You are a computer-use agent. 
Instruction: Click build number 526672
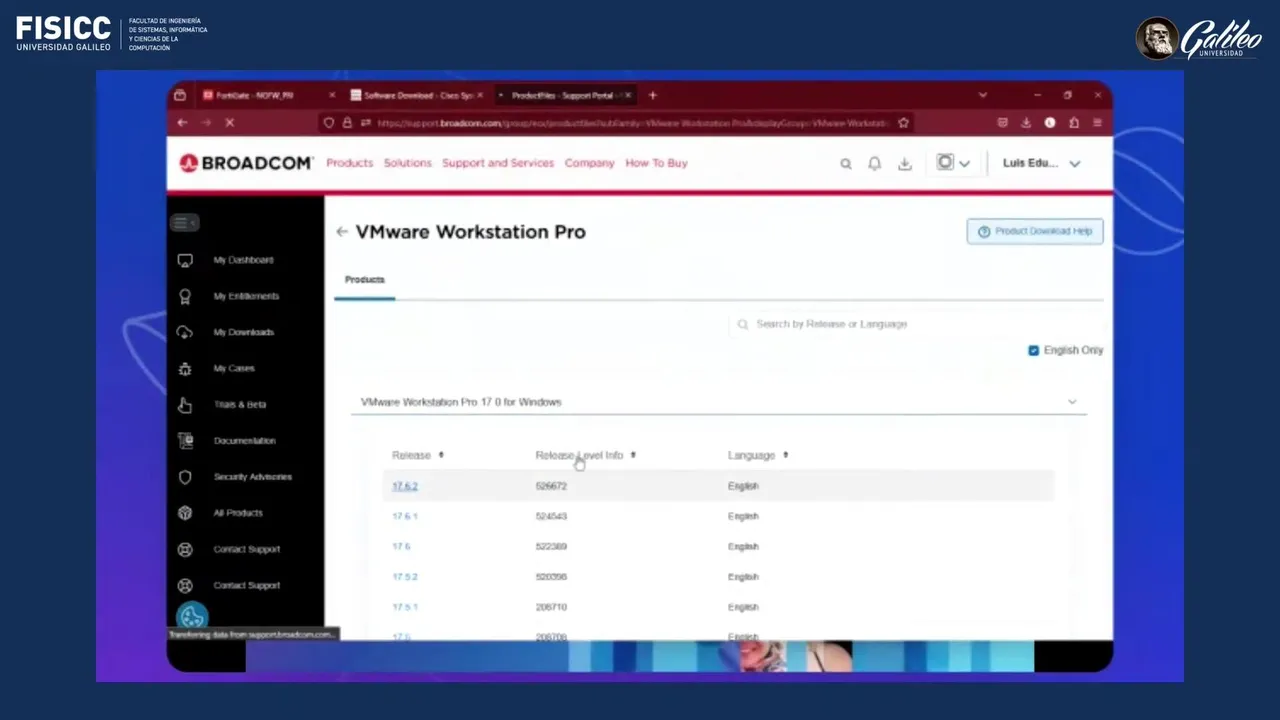click(551, 487)
